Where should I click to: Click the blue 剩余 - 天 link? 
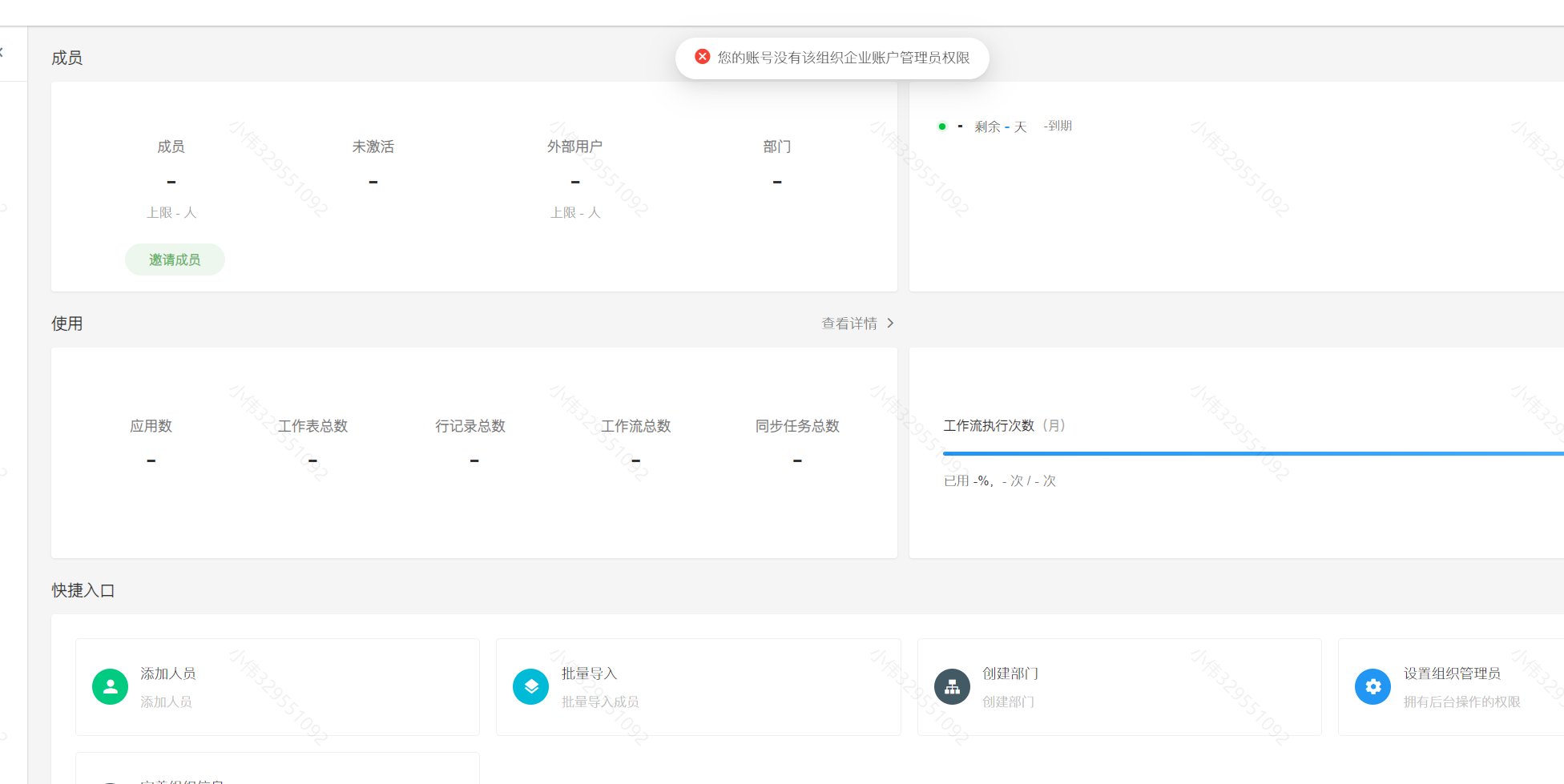[x=1000, y=127]
